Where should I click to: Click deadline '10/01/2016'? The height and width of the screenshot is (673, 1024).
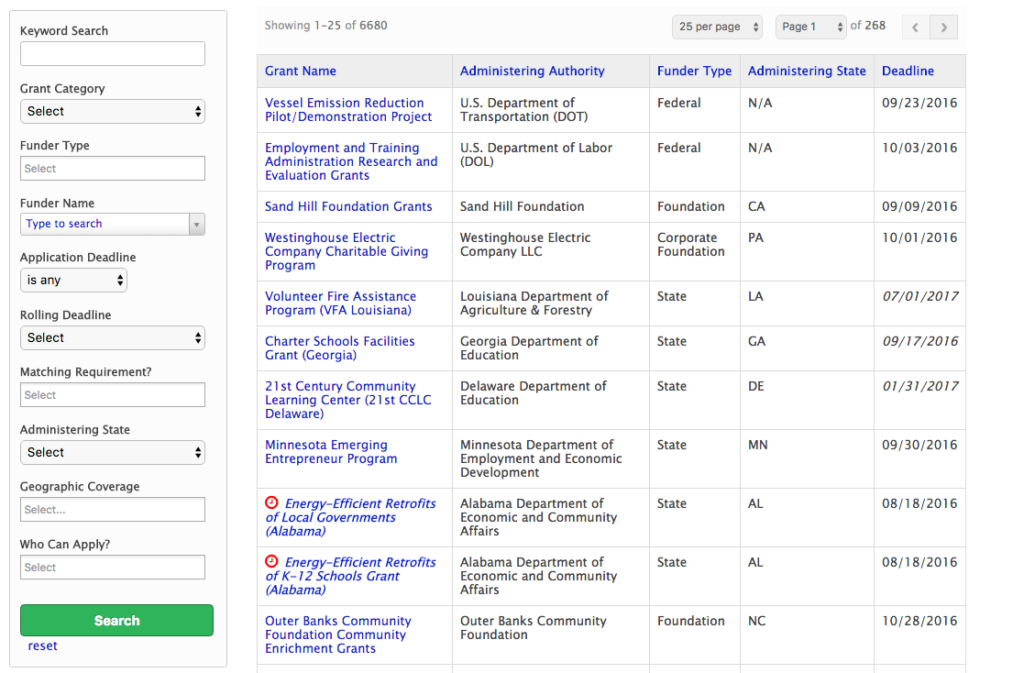[x=920, y=238]
